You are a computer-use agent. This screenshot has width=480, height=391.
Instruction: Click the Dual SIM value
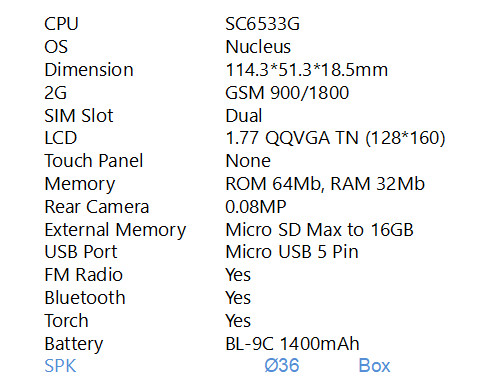tap(244, 116)
